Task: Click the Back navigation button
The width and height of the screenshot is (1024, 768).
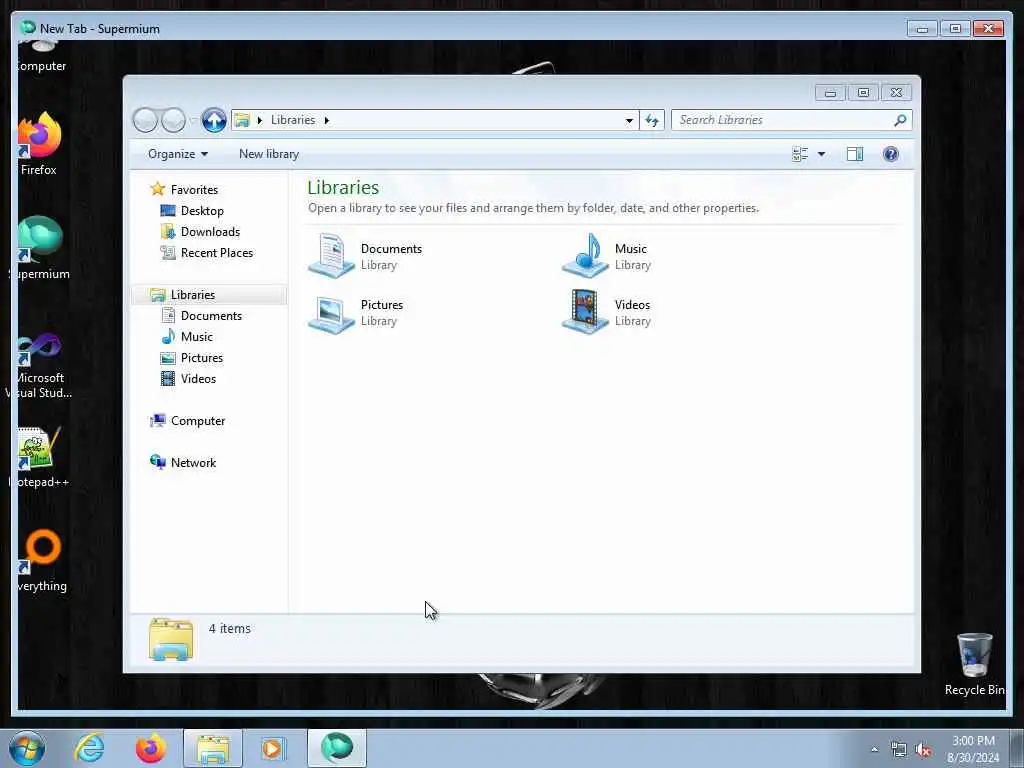Action: [x=146, y=120]
